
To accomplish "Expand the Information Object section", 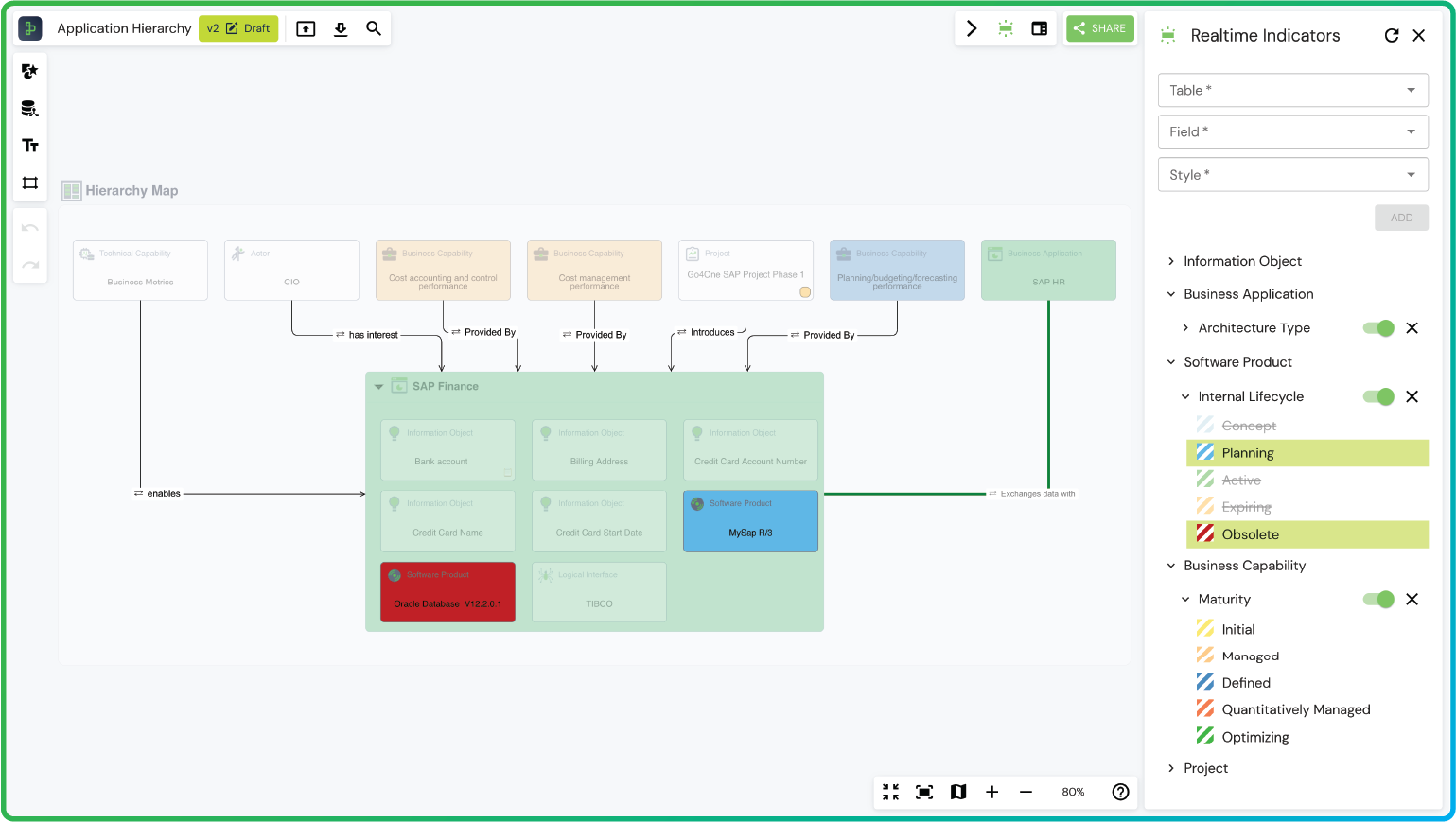I will tap(1241, 261).
